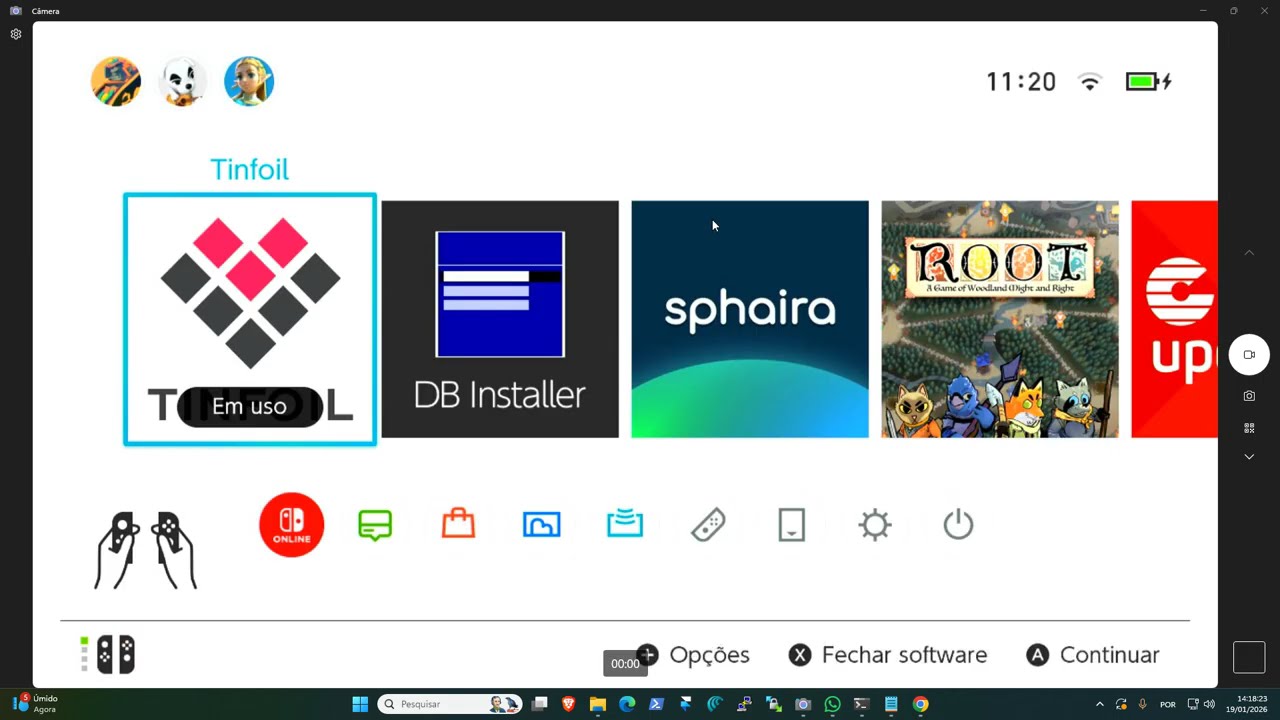Switch to QR code scan mode

[x=1249, y=428]
